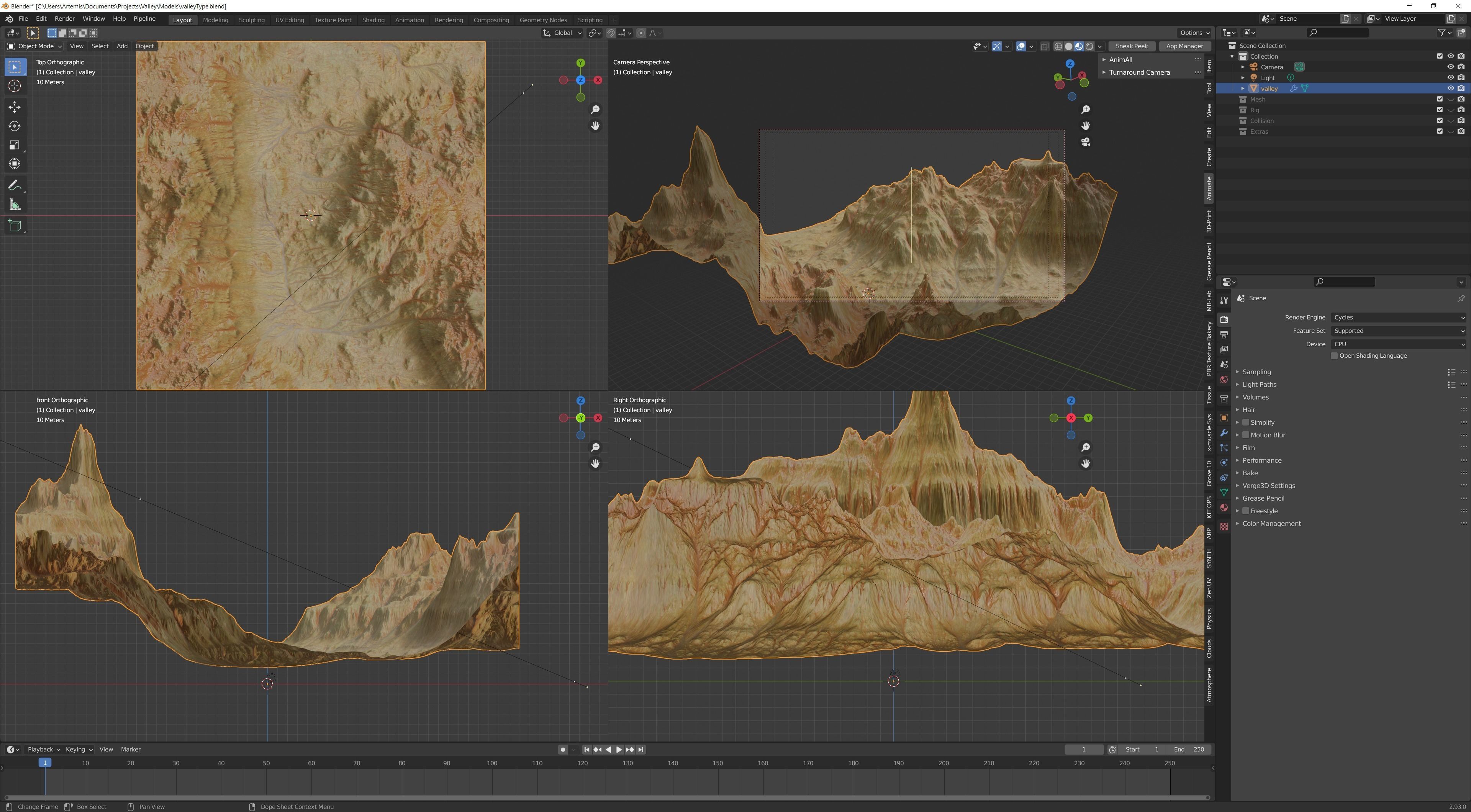Image resolution: width=1471 pixels, height=812 pixels.
Task: Enable Motion Blur checkbox
Action: coord(1245,435)
